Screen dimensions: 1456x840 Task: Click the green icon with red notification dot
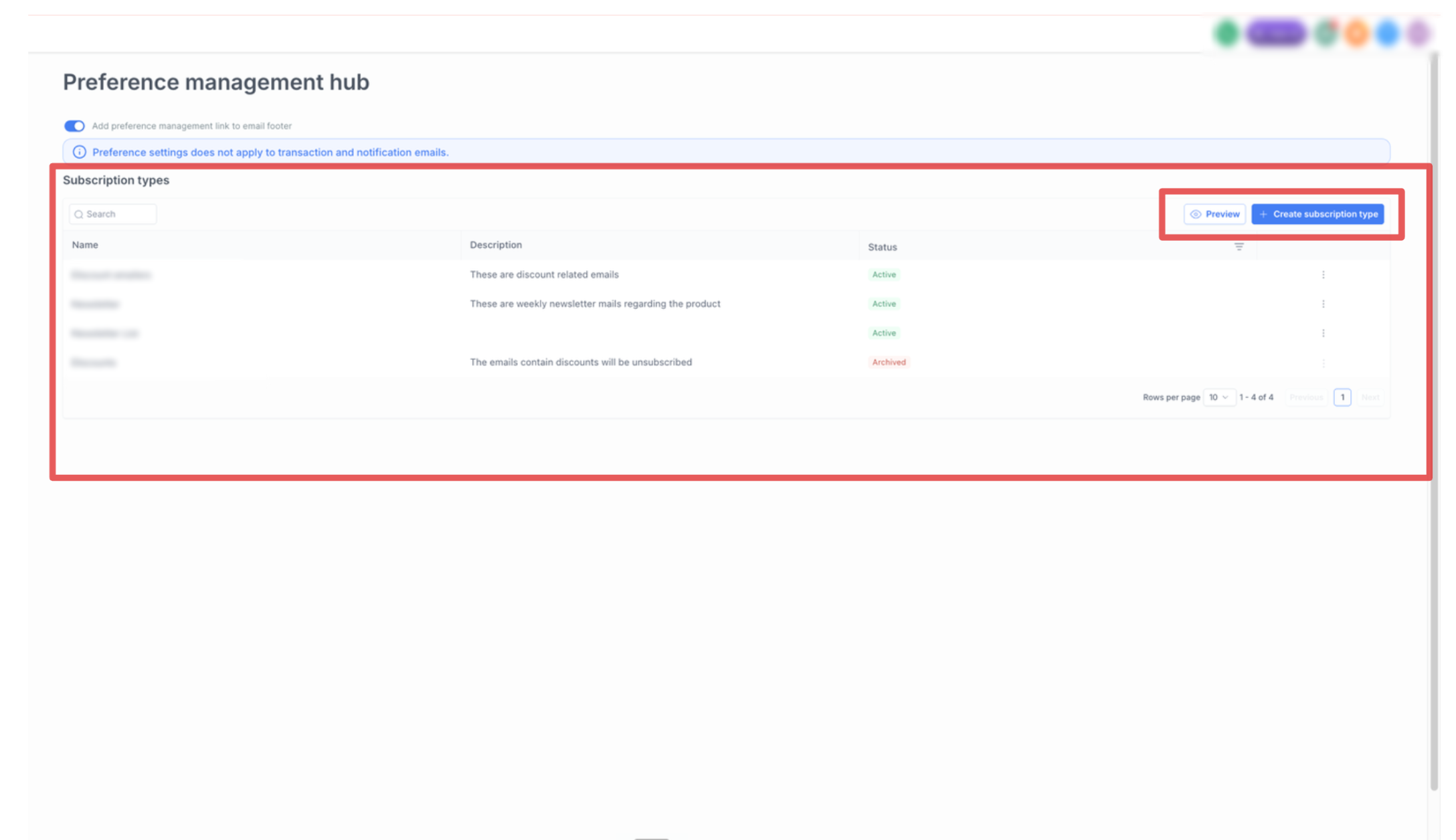[1326, 33]
